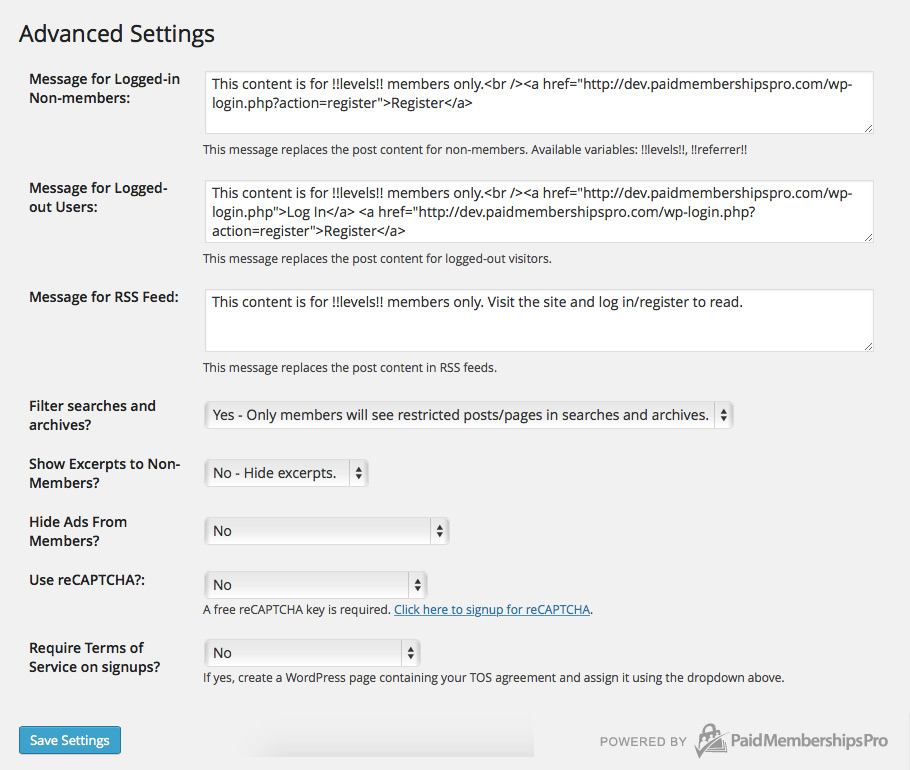Open the Require Terms of Service dropdown
910x770 pixels.
tap(311, 653)
